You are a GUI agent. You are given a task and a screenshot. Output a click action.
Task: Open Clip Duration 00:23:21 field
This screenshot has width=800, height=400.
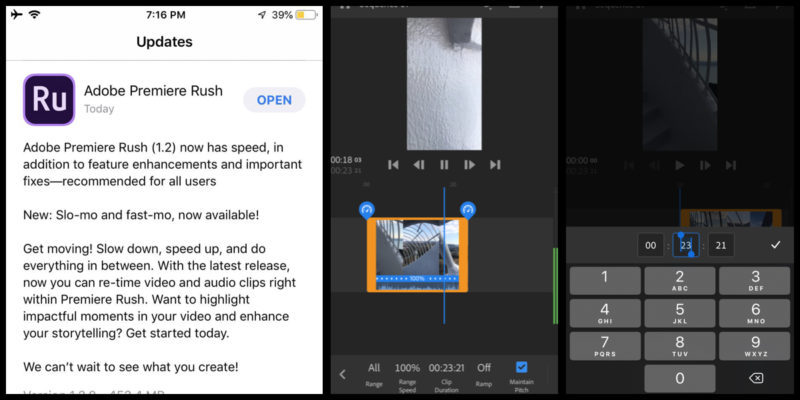pyautogui.click(x=446, y=377)
